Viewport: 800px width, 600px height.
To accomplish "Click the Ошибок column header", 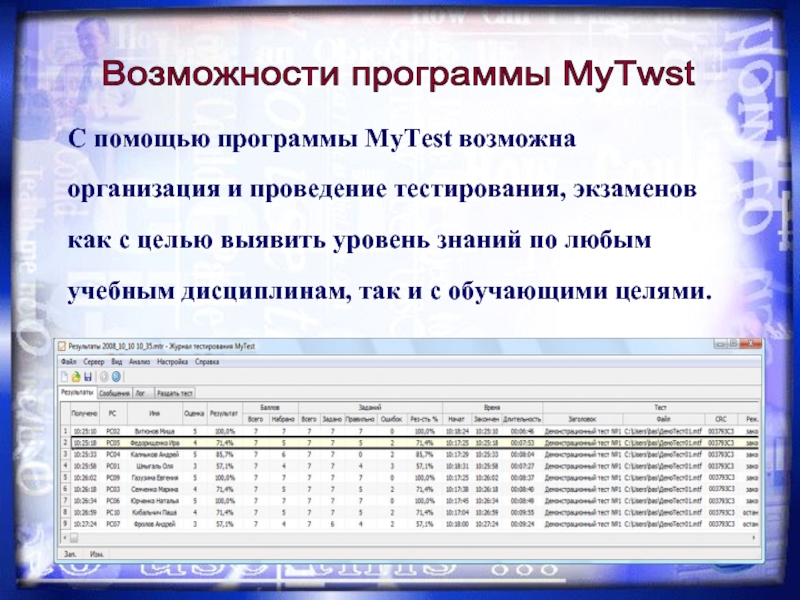I will point(392,419).
